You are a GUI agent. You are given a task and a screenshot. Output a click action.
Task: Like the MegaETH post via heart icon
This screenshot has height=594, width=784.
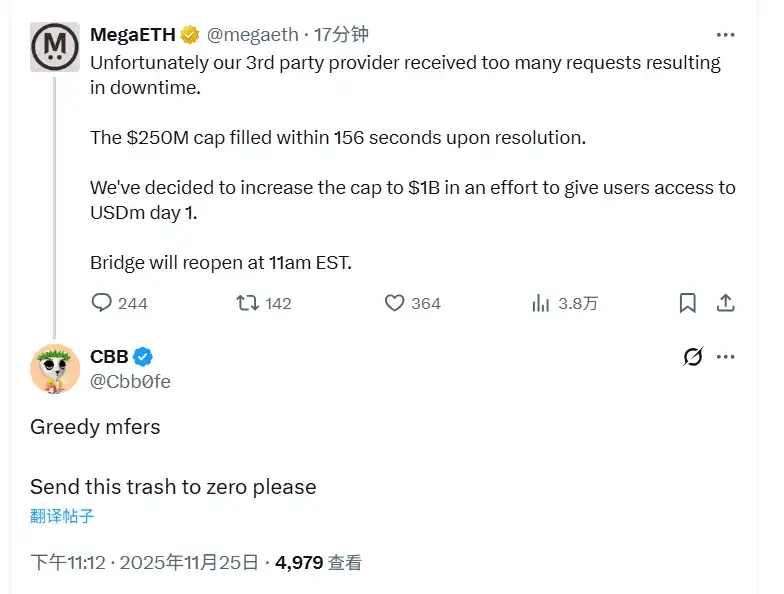coord(395,303)
